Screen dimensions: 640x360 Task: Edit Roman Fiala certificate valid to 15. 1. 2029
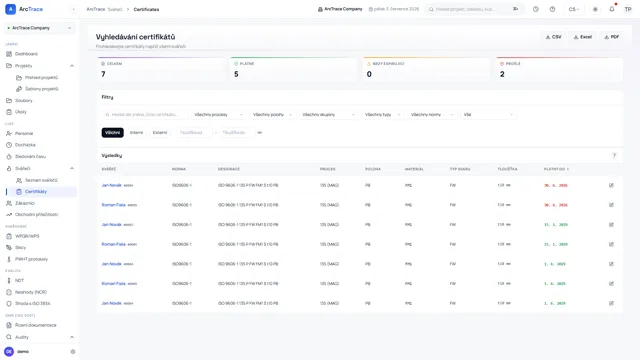(611, 244)
